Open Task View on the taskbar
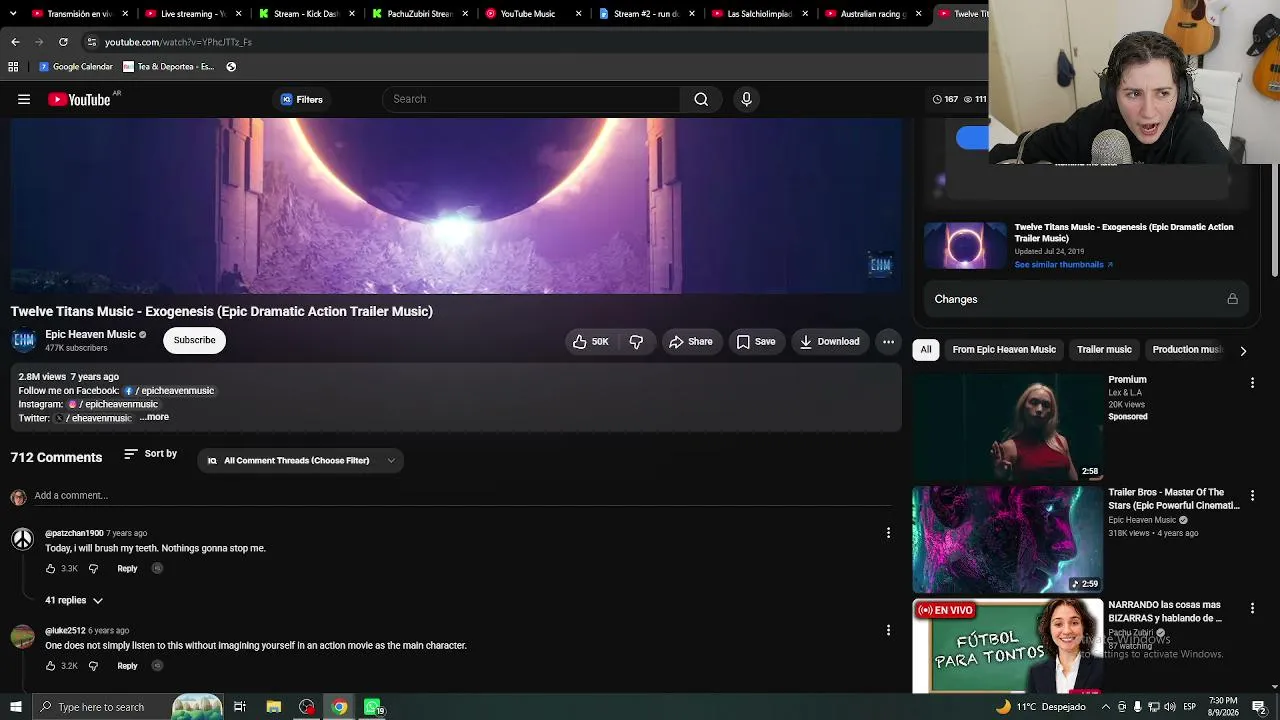1280x720 pixels. pyautogui.click(x=240, y=707)
